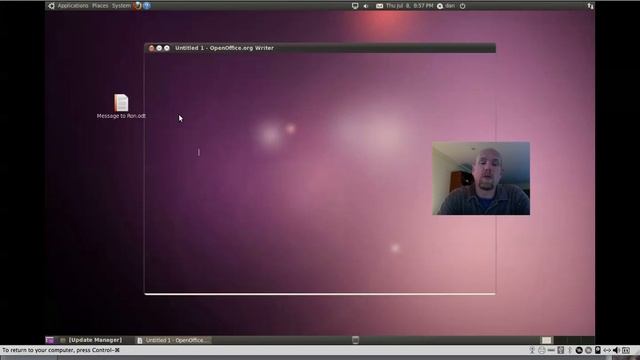Open the System menu
The image size is (640, 360).
121,6
